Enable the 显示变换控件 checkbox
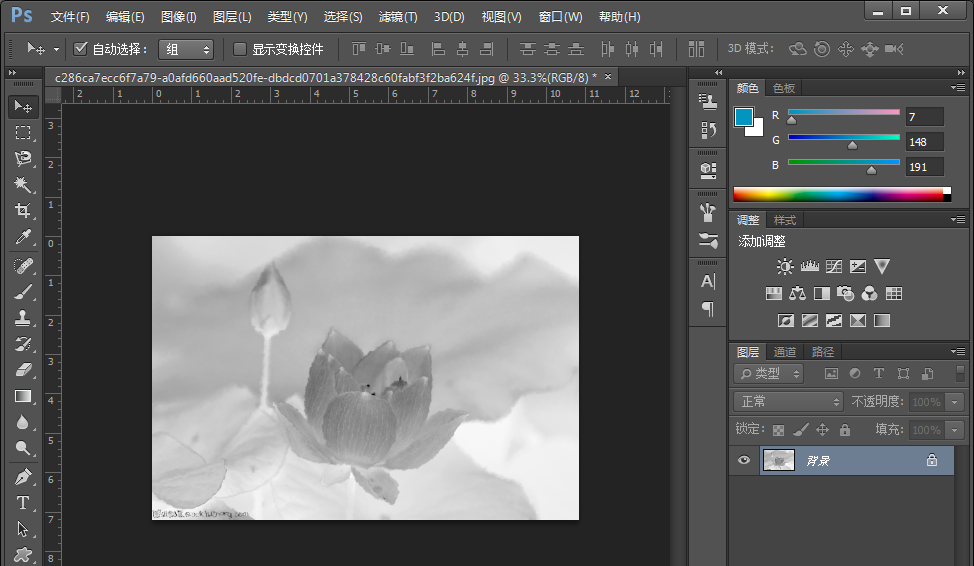This screenshot has width=974, height=566. pyautogui.click(x=240, y=49)
